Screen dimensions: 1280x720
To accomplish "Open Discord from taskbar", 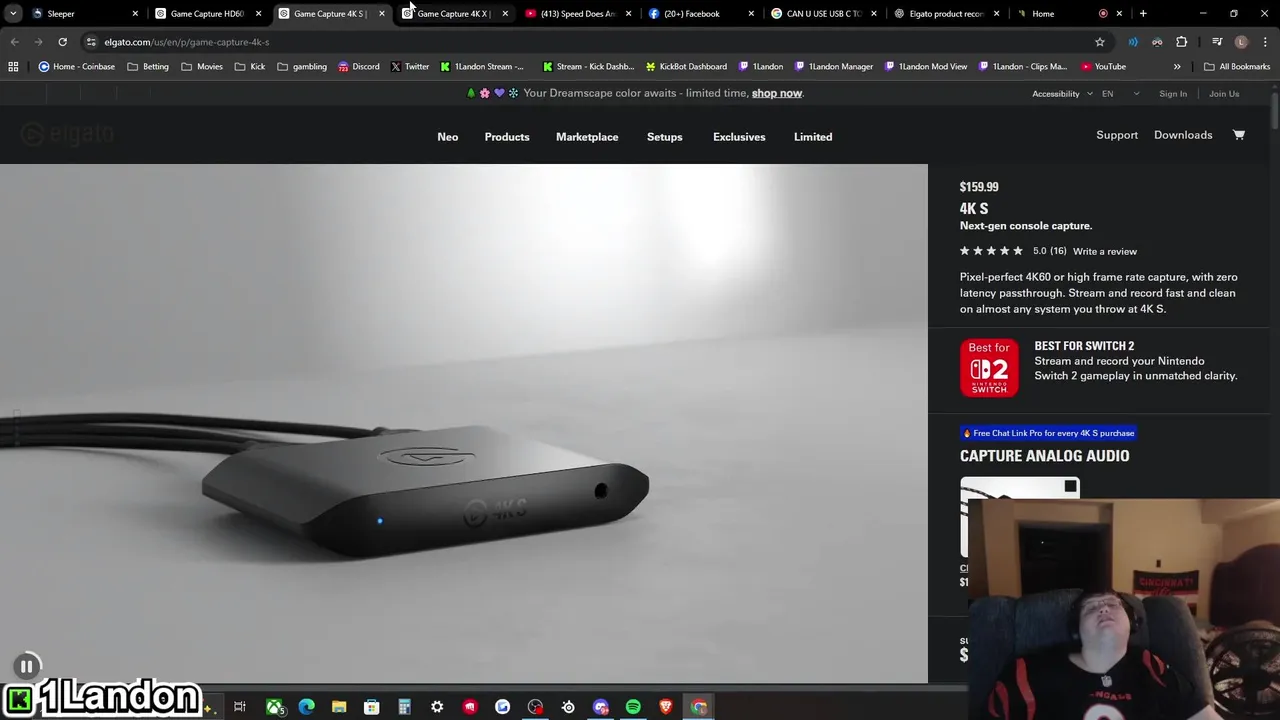I will point(601,707).
